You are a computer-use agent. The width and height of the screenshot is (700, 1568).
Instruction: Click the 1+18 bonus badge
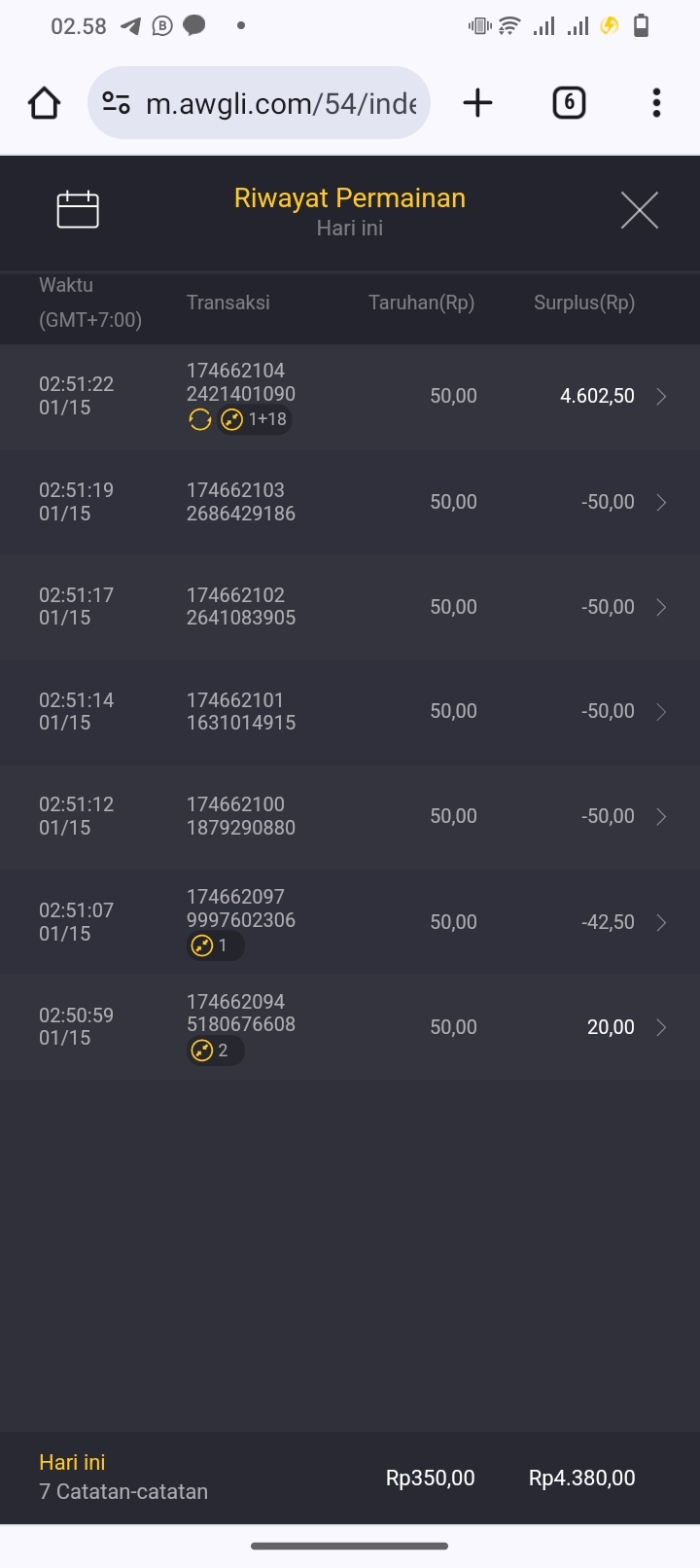click(x=256, y=419)
